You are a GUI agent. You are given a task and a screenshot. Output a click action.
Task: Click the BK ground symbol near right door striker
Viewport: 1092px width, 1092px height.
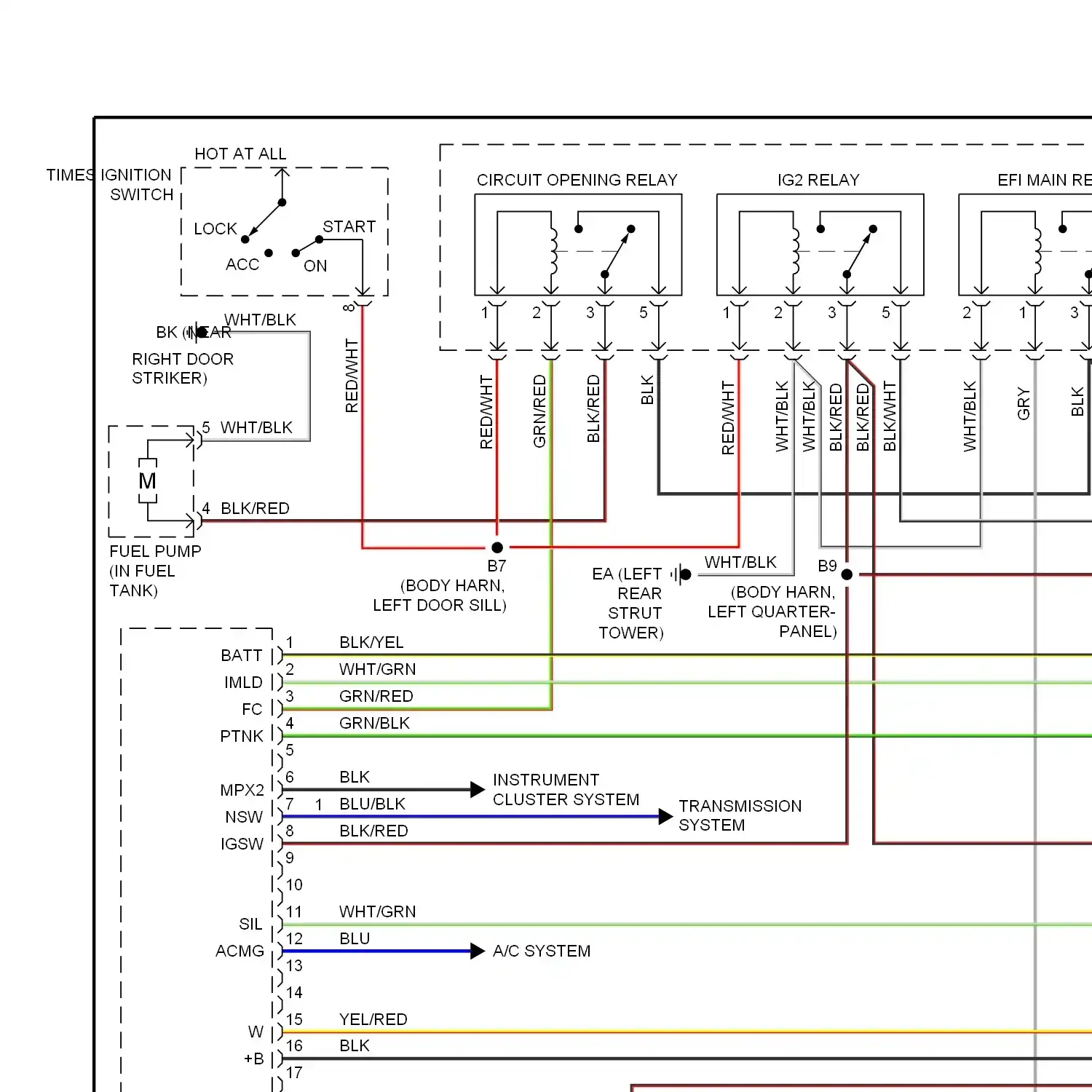click(197, 332)
